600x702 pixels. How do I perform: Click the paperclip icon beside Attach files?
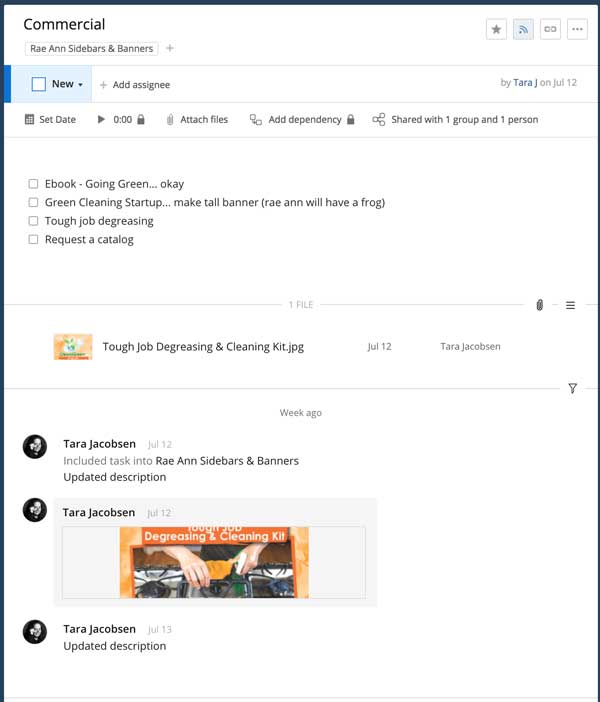(x=170, y=120)
